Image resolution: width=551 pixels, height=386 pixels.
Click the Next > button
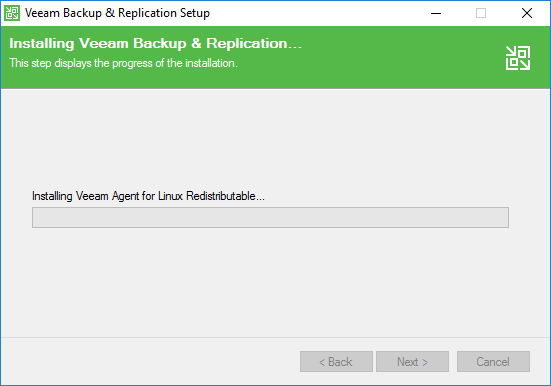point(413,361)
